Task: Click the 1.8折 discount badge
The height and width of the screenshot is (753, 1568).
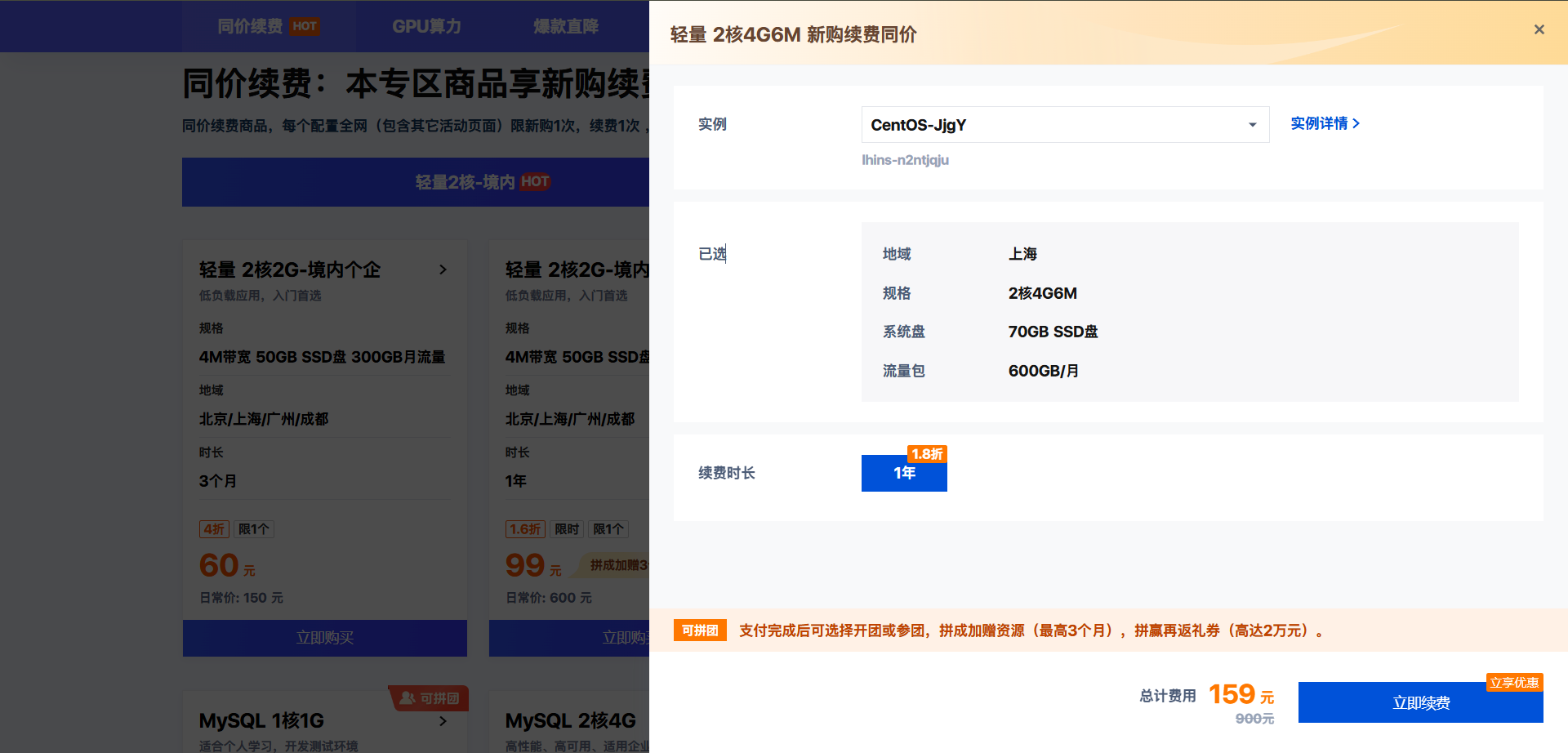Action: coord(927,454)
